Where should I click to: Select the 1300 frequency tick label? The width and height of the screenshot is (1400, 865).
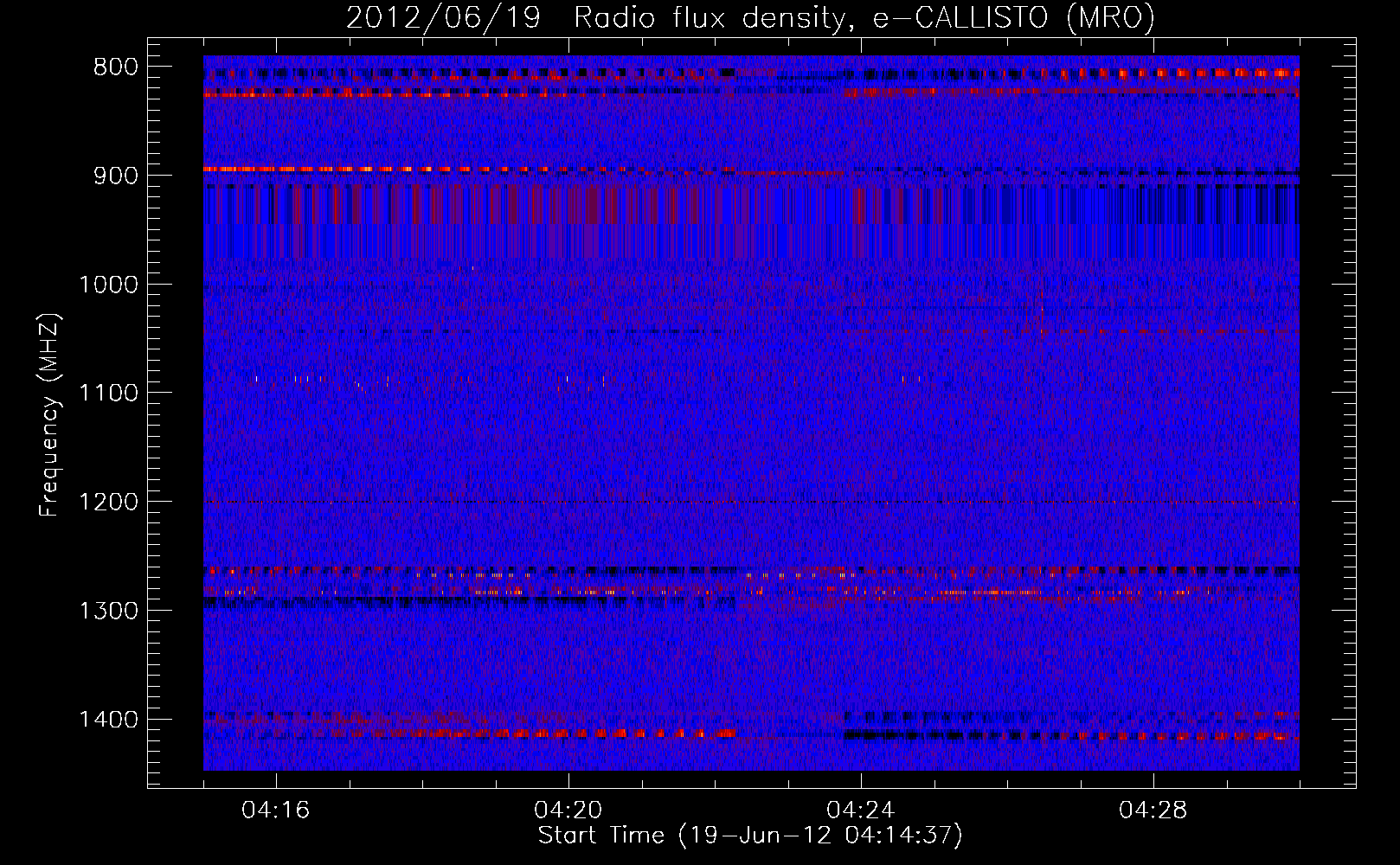point(109,611)
